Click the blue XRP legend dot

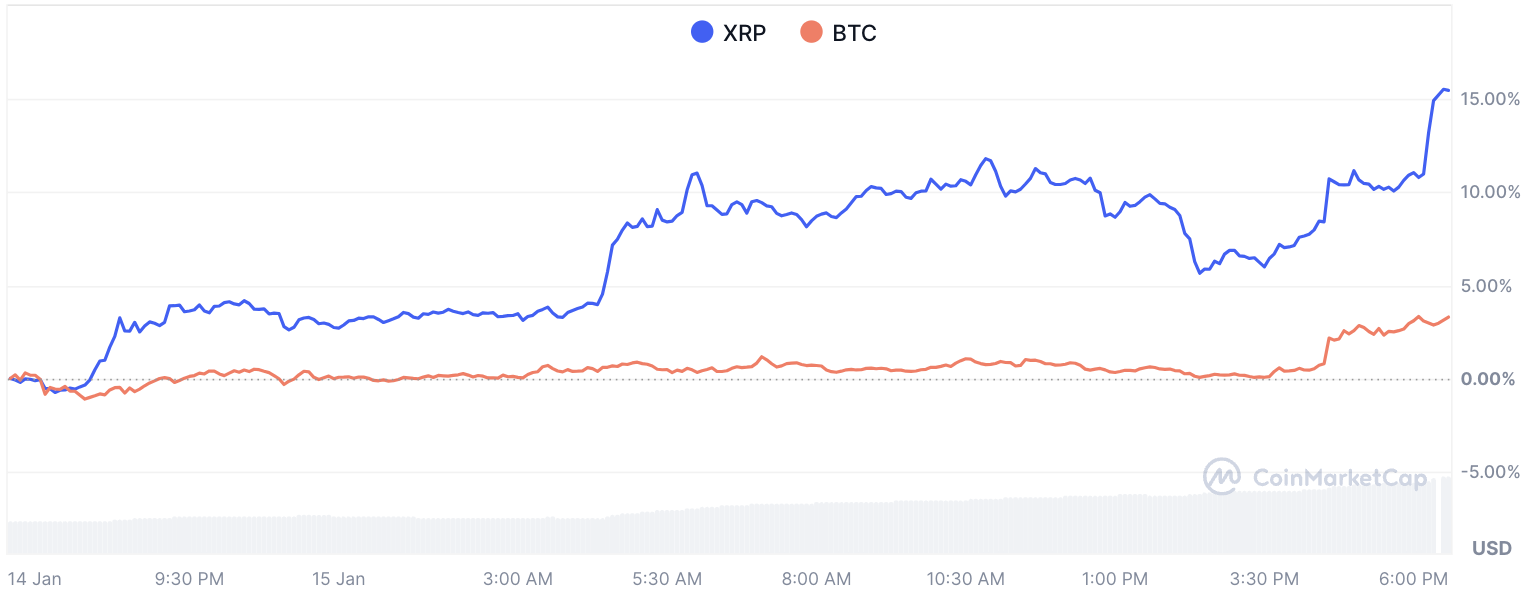click(702, 33)
